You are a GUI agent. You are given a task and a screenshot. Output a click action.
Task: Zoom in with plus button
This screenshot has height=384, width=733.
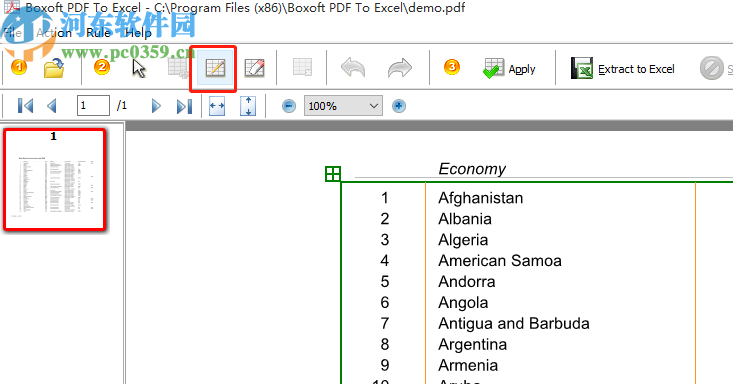(x=399, y=106)
